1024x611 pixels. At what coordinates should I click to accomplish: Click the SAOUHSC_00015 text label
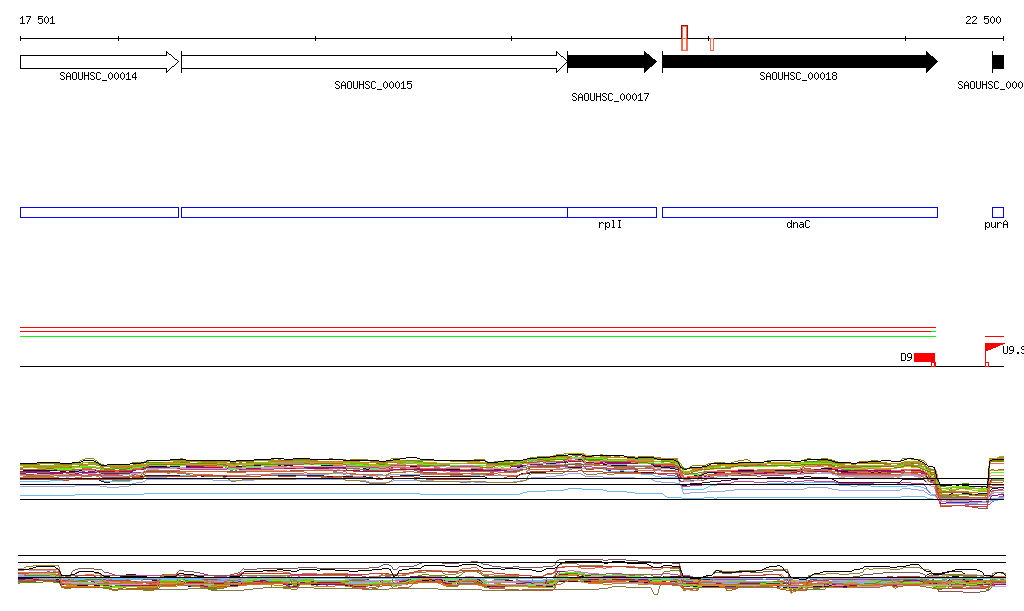tap(373, 86)
